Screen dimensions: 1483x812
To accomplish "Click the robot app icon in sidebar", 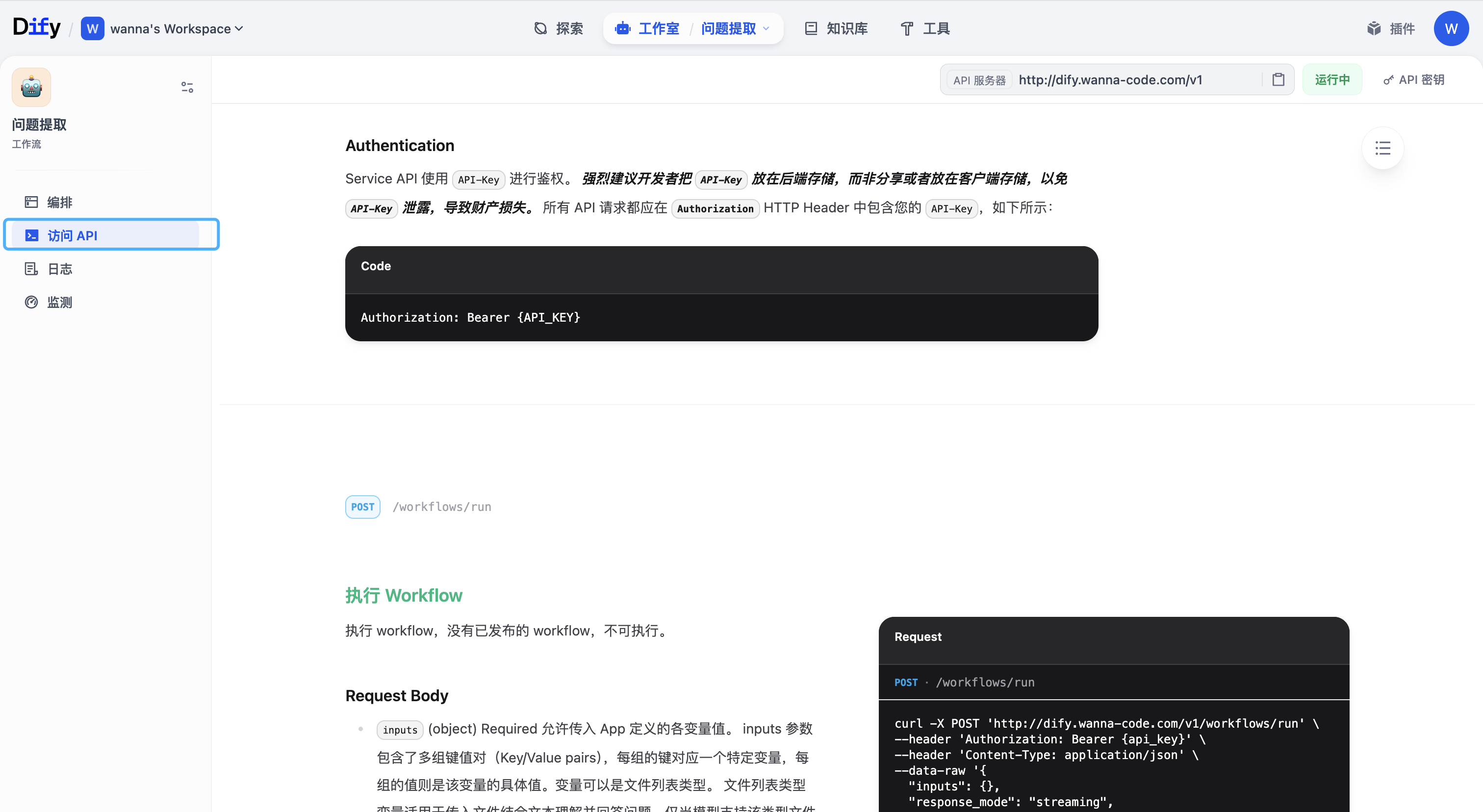I will (32, 87).
